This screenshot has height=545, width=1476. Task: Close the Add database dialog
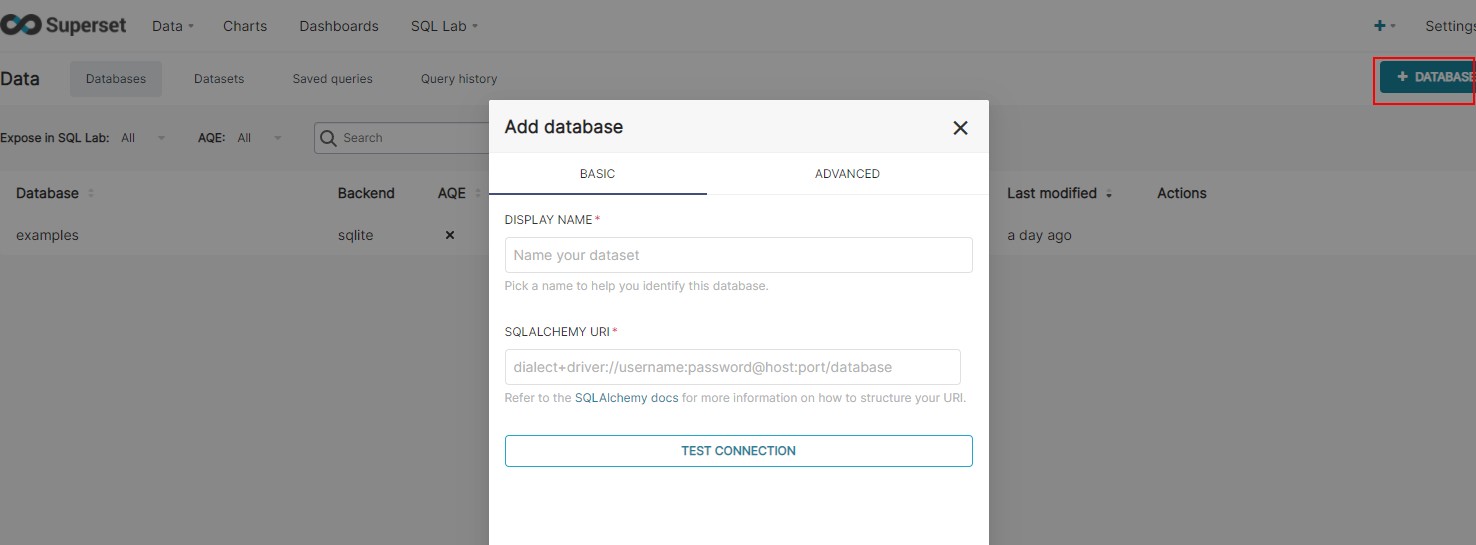pyautogui.click(x=960, y=128)
